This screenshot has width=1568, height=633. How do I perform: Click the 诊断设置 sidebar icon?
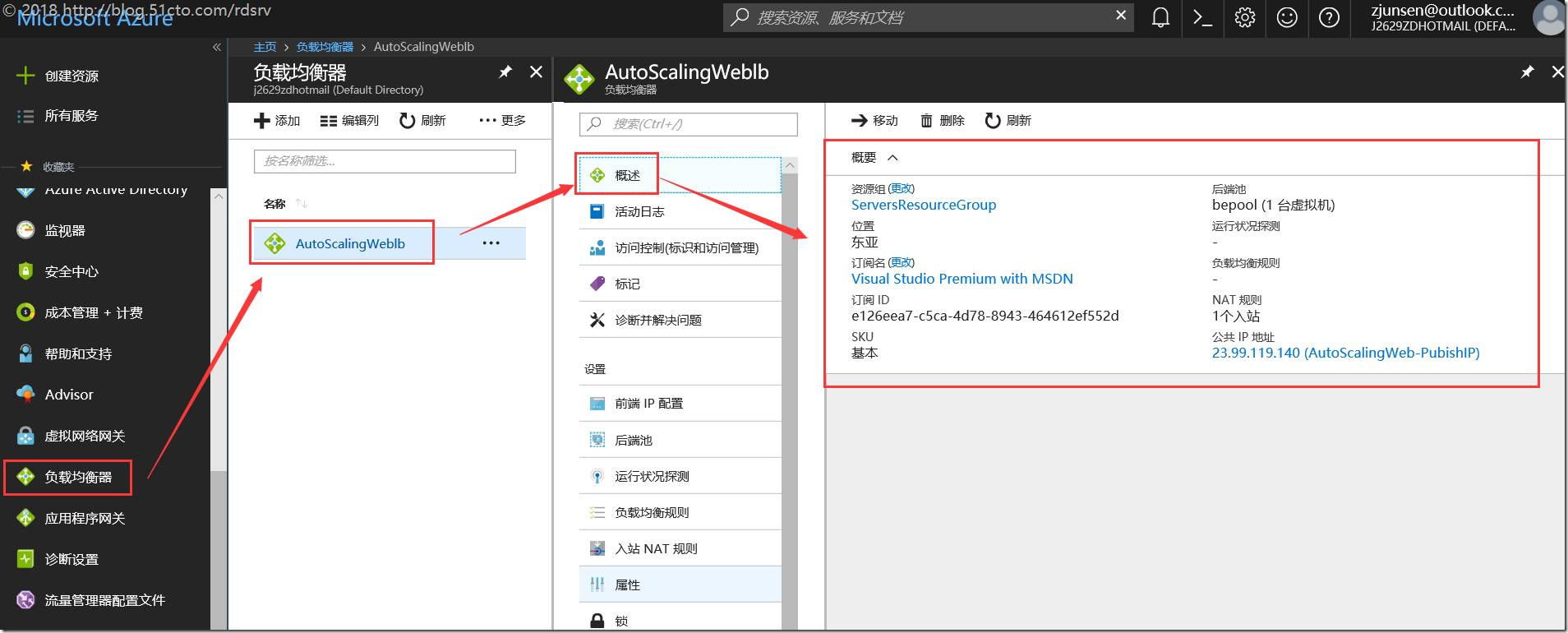25,559
